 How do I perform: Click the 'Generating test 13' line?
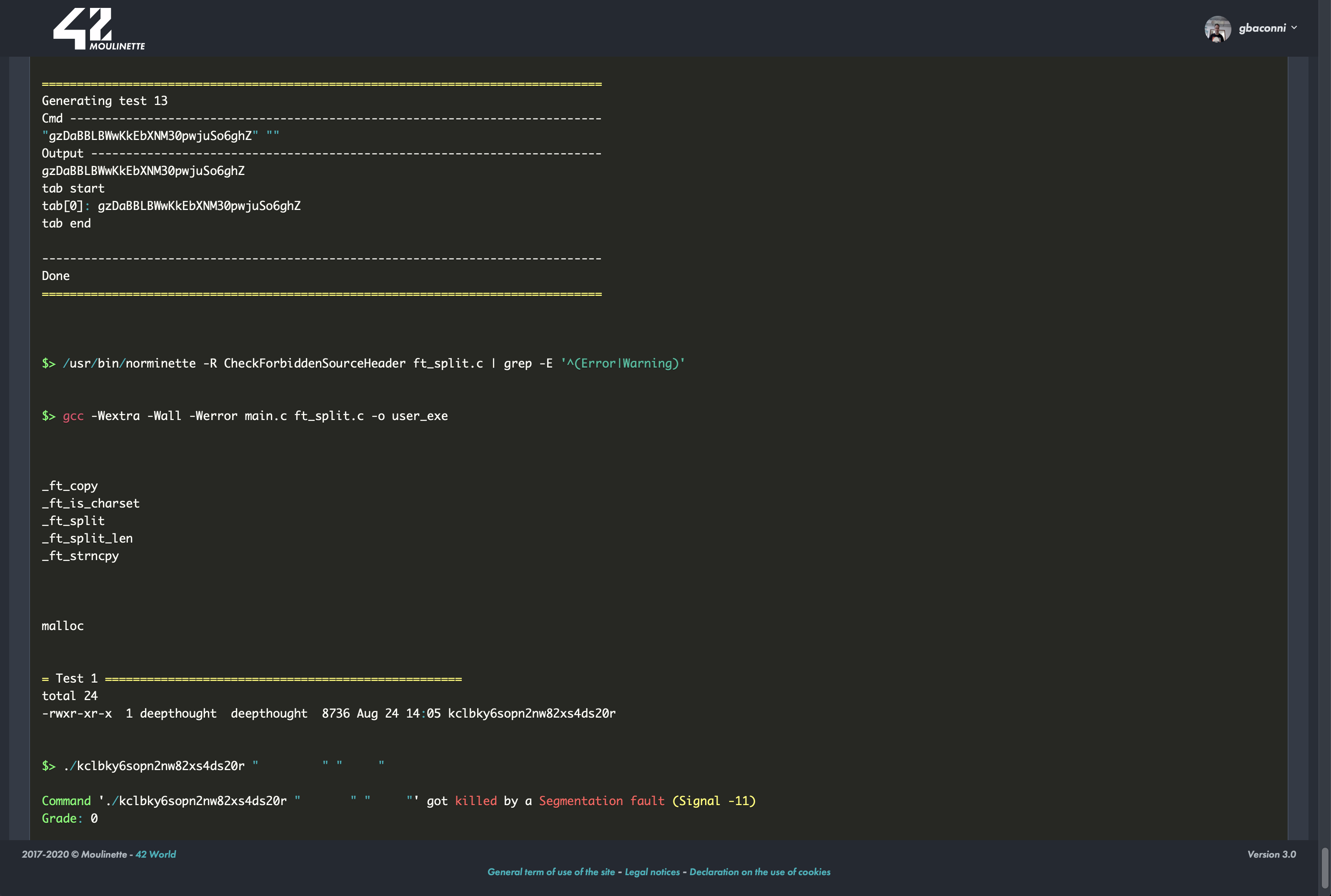(105, 100)
